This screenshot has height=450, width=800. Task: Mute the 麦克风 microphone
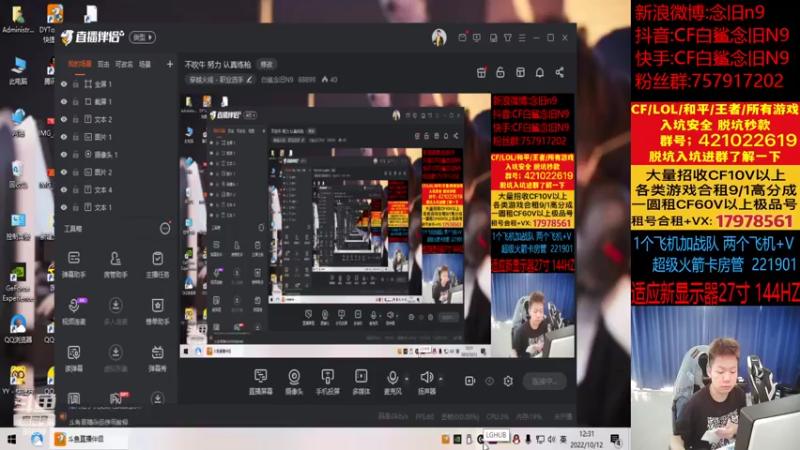[392, 382]
